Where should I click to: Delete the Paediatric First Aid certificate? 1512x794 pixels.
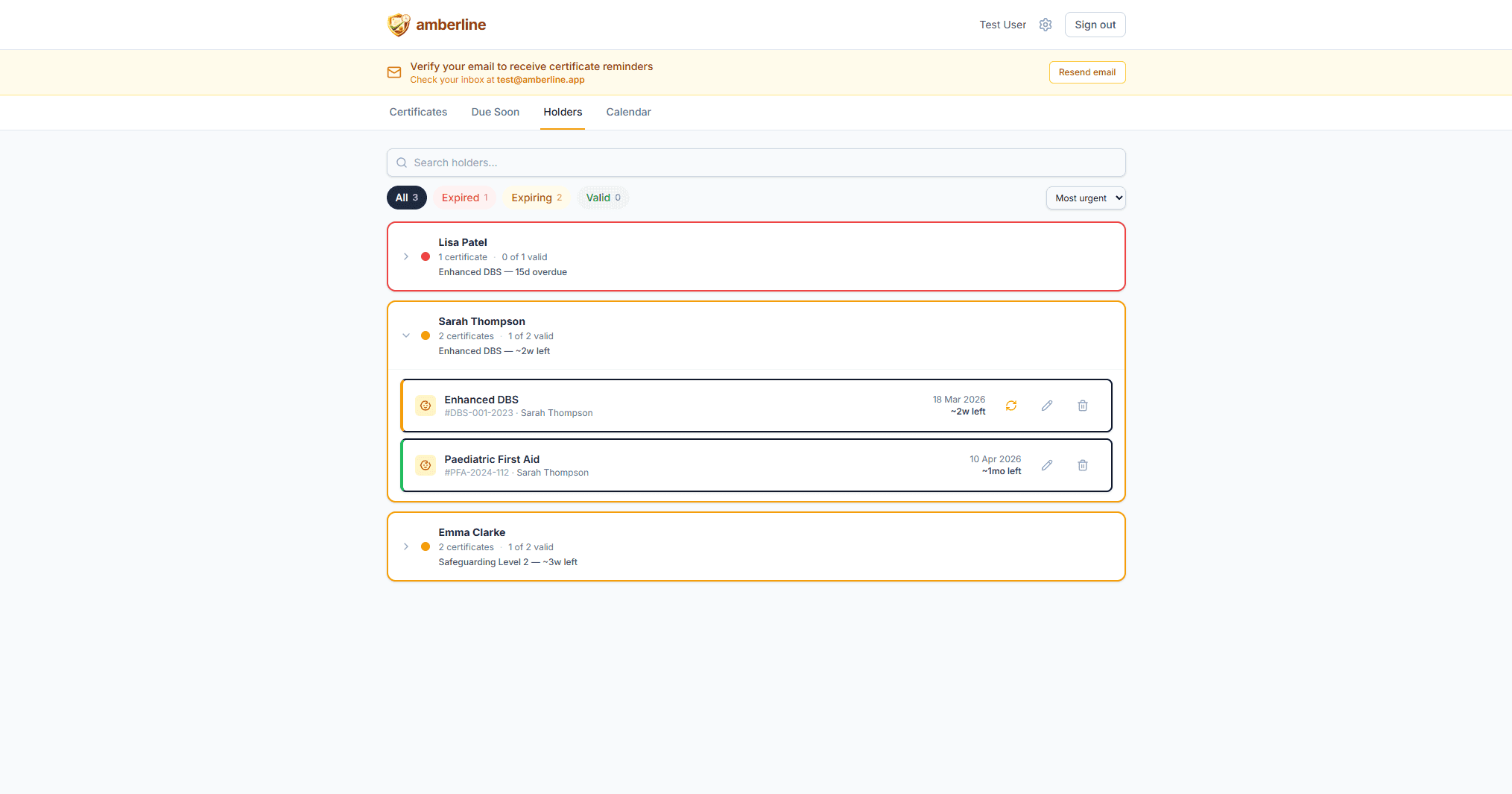[1082, 465]
